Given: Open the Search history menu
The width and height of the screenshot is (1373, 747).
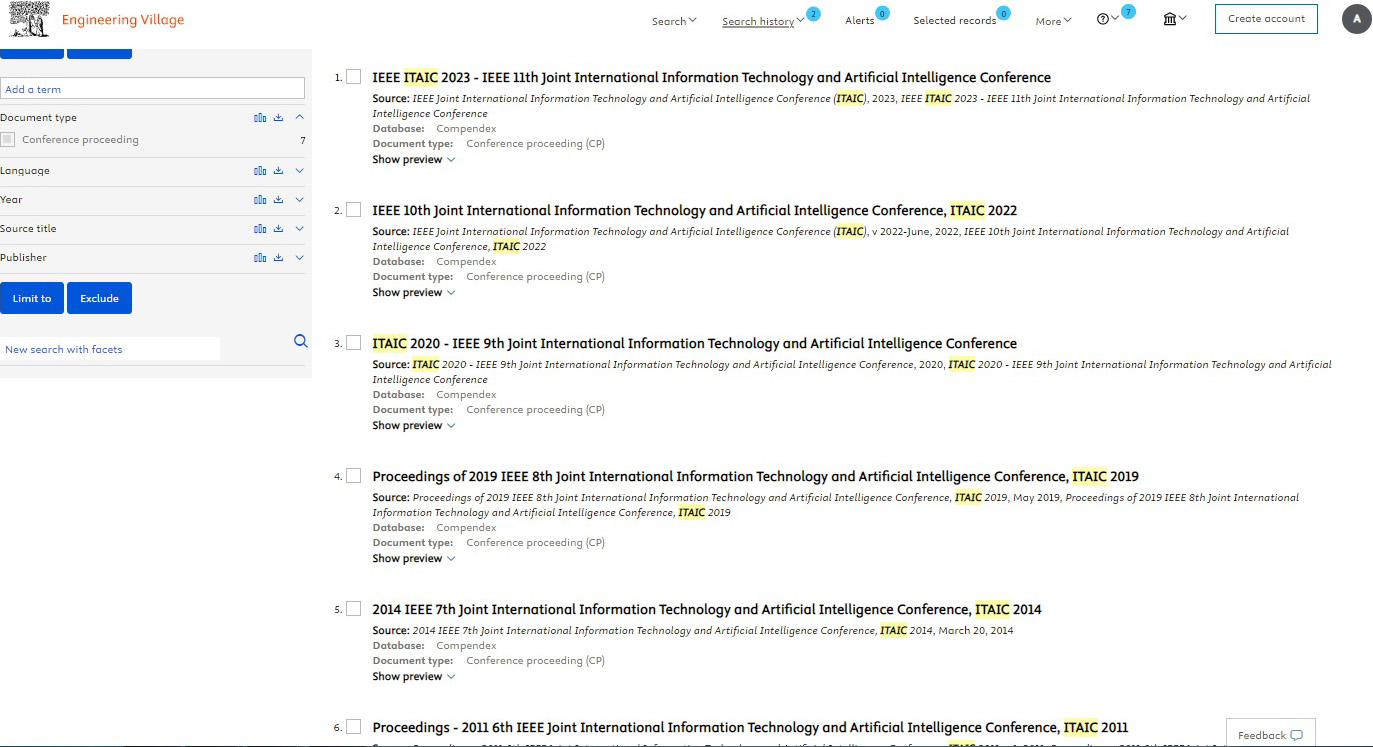Looking at the screenshot, I should point(763,21).
